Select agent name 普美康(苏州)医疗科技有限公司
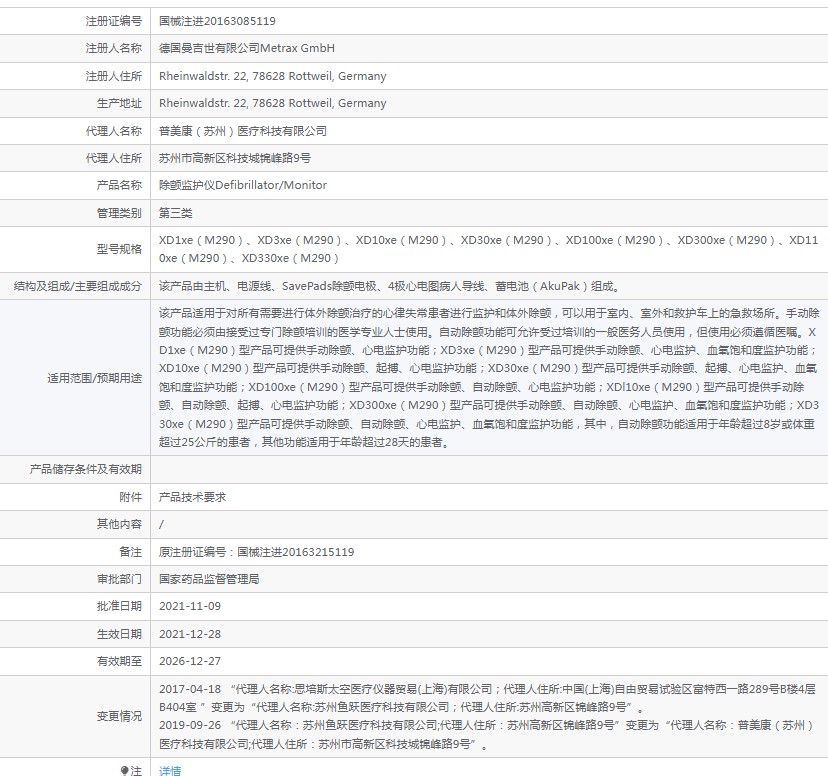This screenshot has width=828, height=776. tap(243, 131)
